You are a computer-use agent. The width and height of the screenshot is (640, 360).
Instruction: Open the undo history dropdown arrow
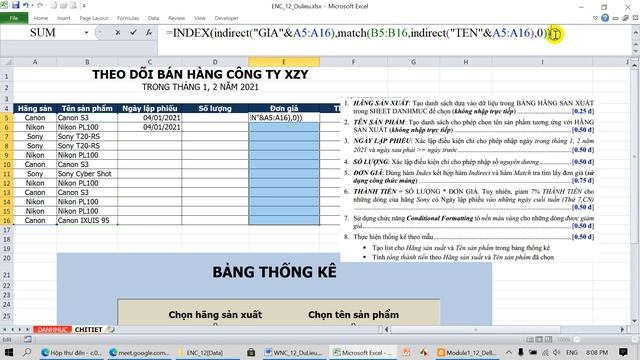click(x=32, y=6)
